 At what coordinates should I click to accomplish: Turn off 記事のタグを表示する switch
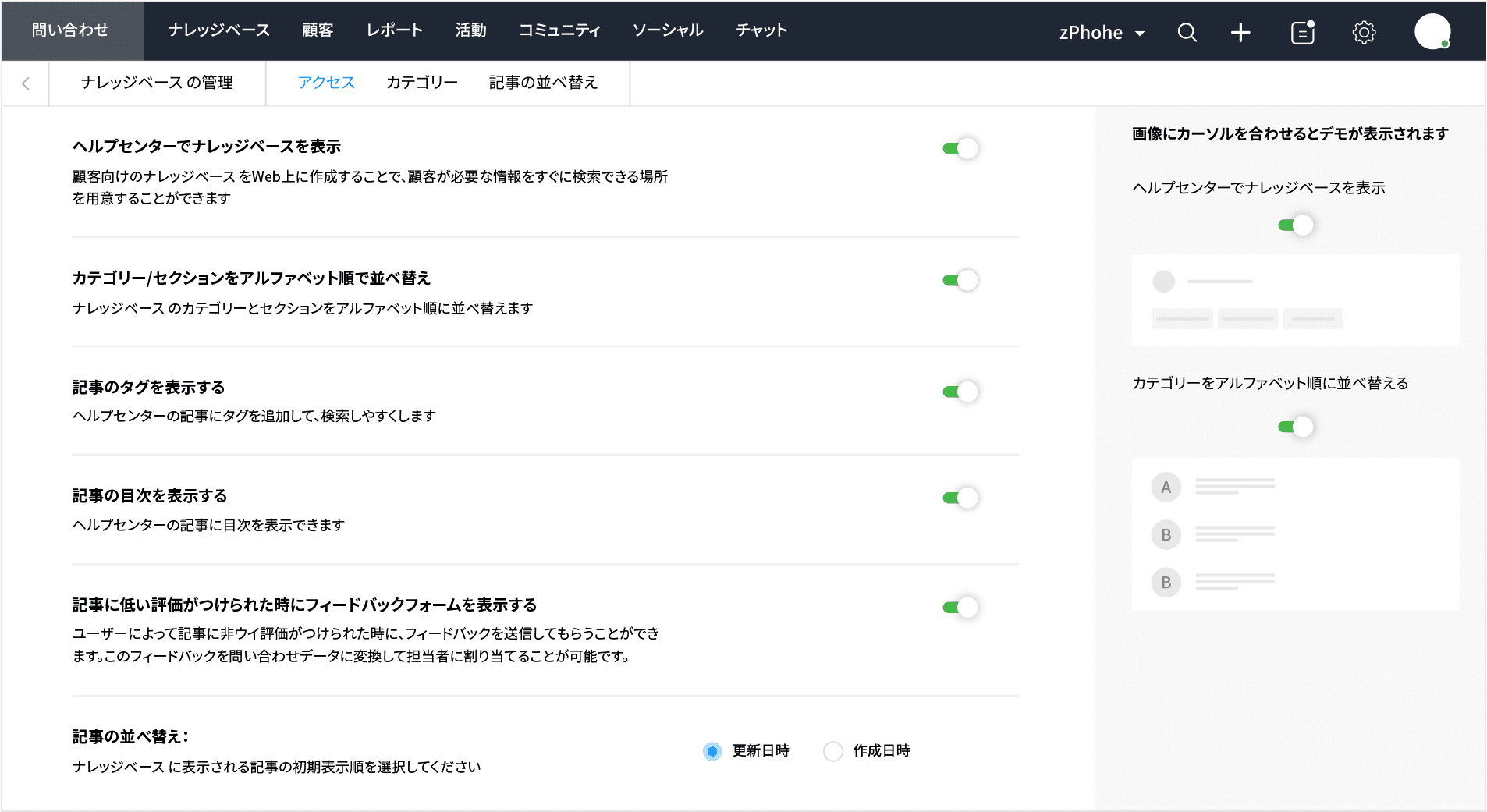(960, 392)
